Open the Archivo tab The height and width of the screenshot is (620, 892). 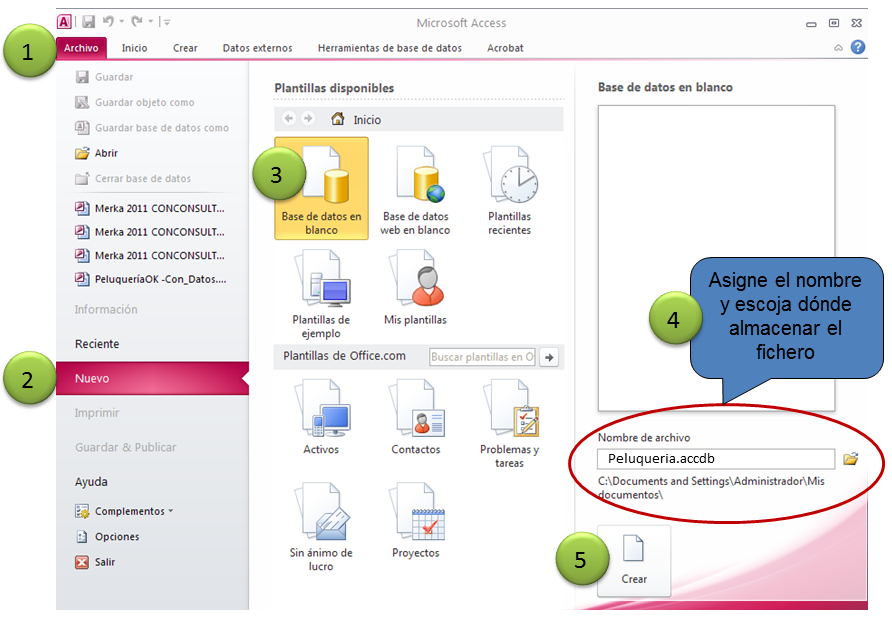coord(81,48)
